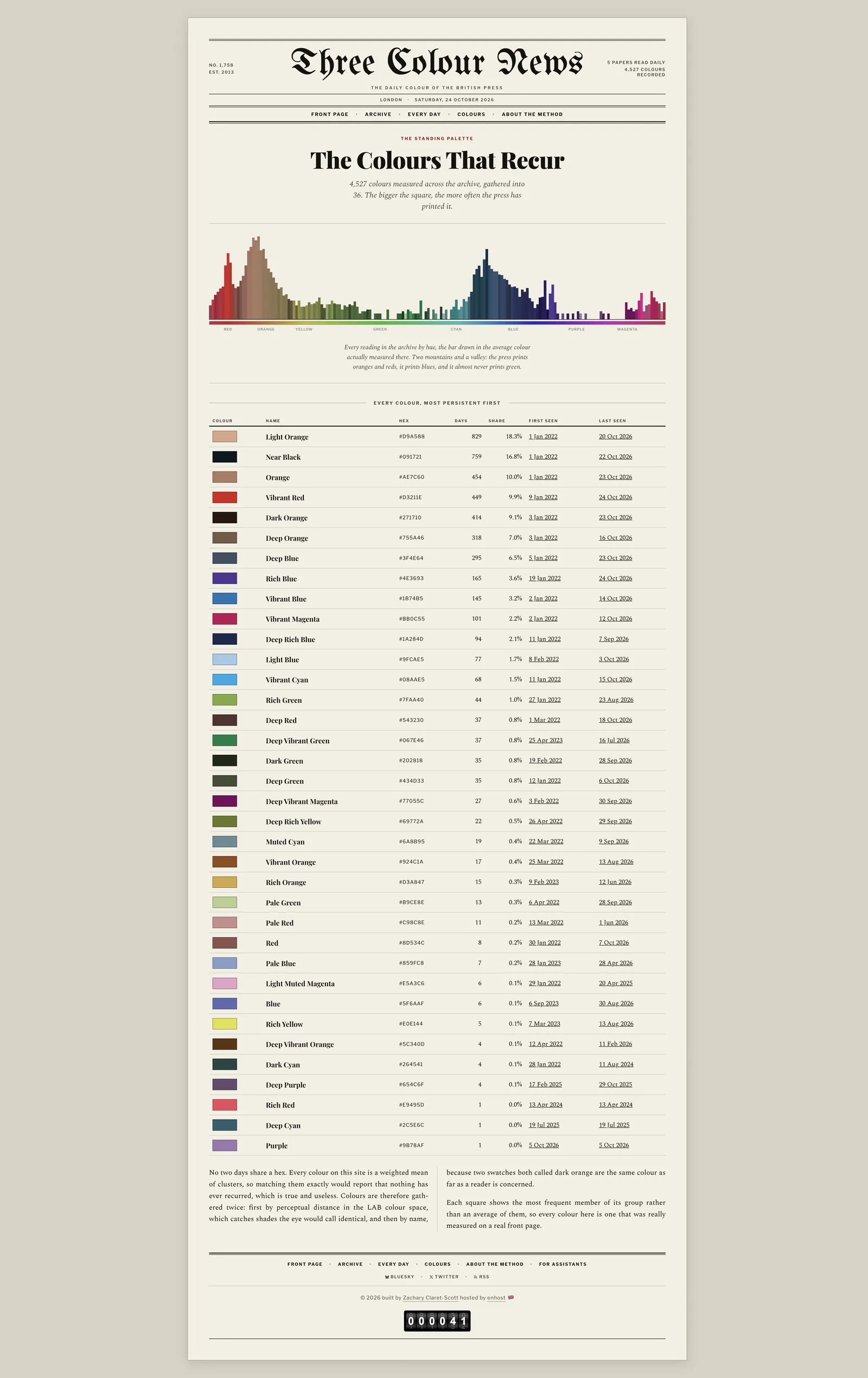The image size is (868, 1378).
Task: Click the tallest blue histogram bar
Action: [x=487, y=284]
